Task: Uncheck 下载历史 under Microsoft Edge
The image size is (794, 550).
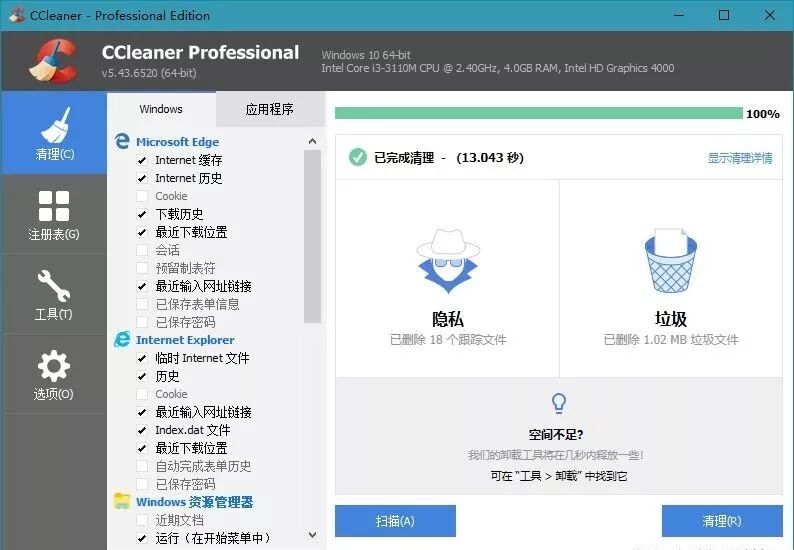Action: click(x=142, y=214)
